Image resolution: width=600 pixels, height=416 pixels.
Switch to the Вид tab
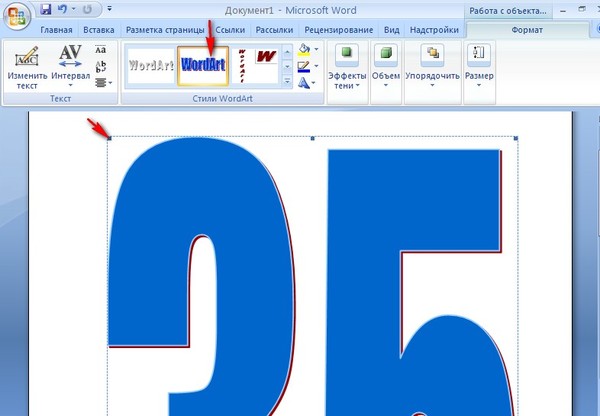coord(391,30)
